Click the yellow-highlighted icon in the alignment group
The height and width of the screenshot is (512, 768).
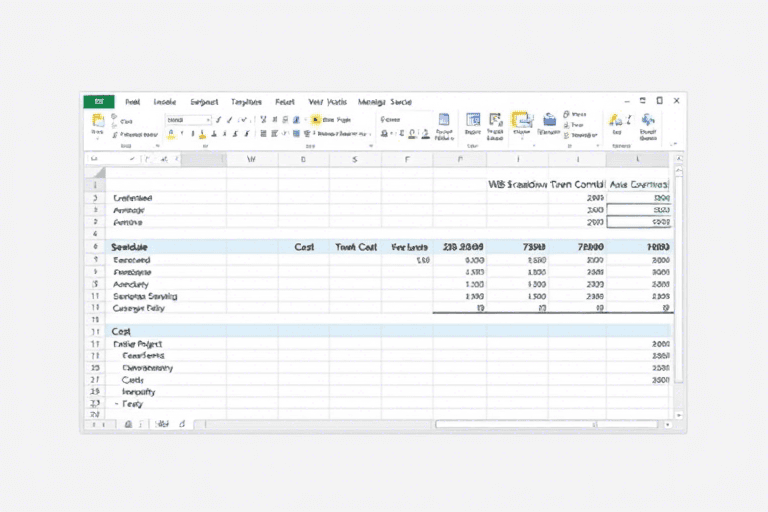[315, 119]
